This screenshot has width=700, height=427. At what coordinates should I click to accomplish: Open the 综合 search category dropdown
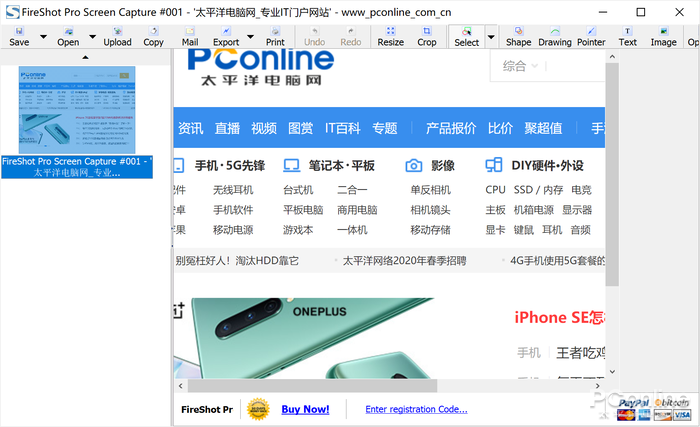pyautogui.click(x=520, y=66)
